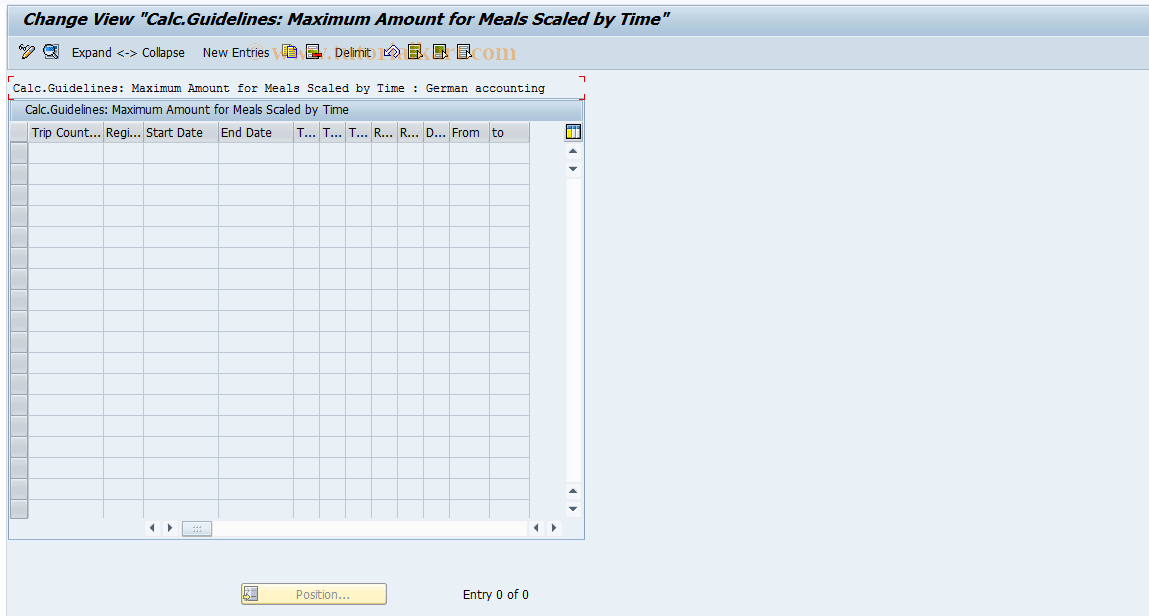Viewport: 1149px width, 616px height.
Task: Click far-right horizontal scroll left arrow
Action: tap(536, 528)
